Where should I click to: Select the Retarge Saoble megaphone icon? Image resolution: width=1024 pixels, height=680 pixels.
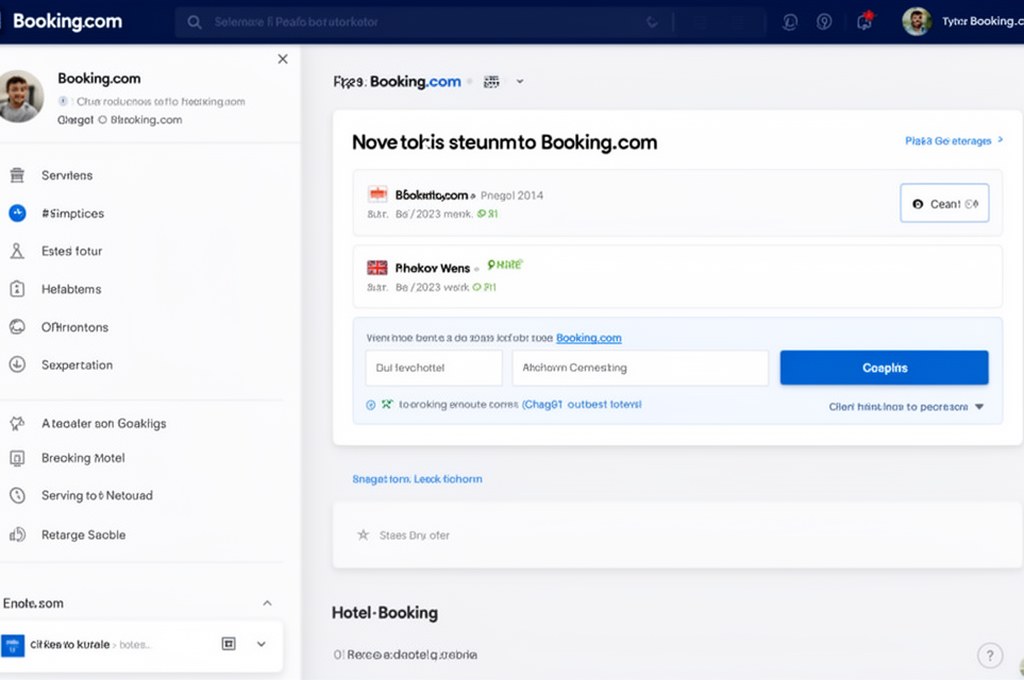(15, 535)
